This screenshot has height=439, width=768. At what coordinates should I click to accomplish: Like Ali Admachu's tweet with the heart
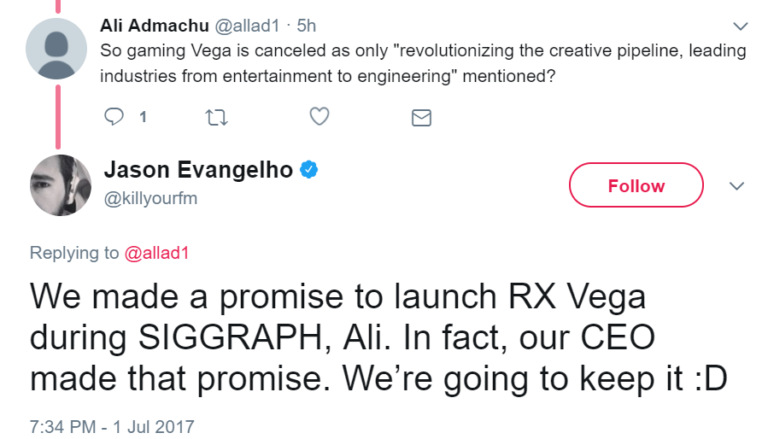[x=319, y=117]
